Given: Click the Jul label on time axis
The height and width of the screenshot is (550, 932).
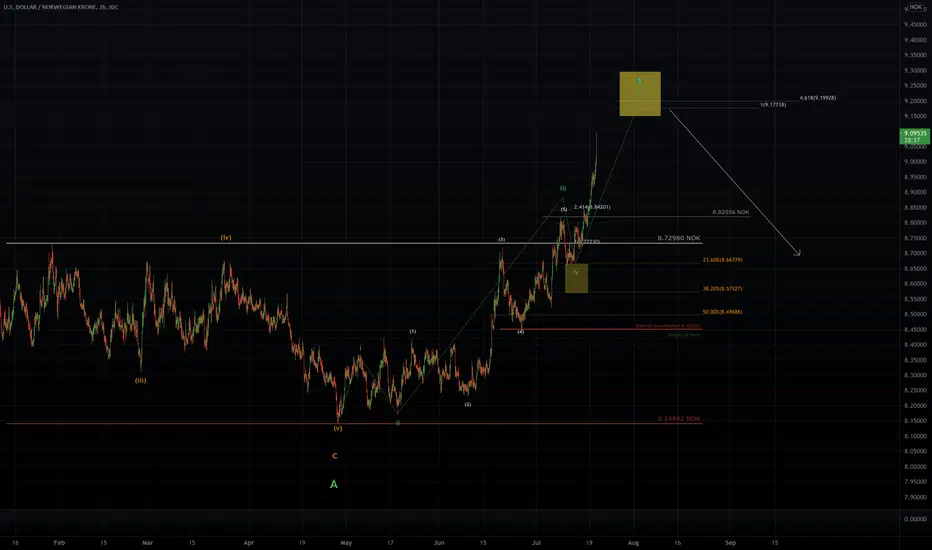Looking at the screenshot, I should point(537,543).
